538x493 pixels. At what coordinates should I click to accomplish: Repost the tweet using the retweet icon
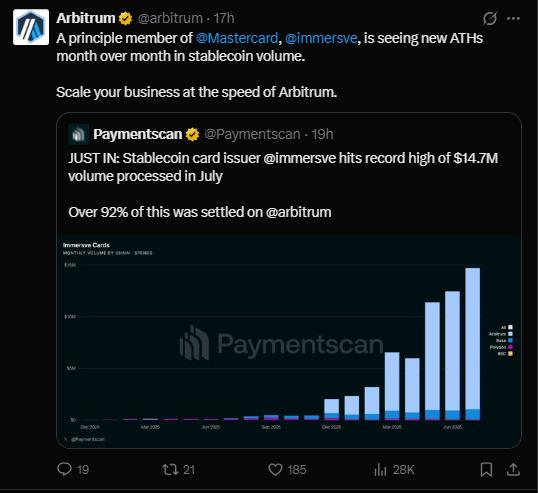[x=171, y=469]
